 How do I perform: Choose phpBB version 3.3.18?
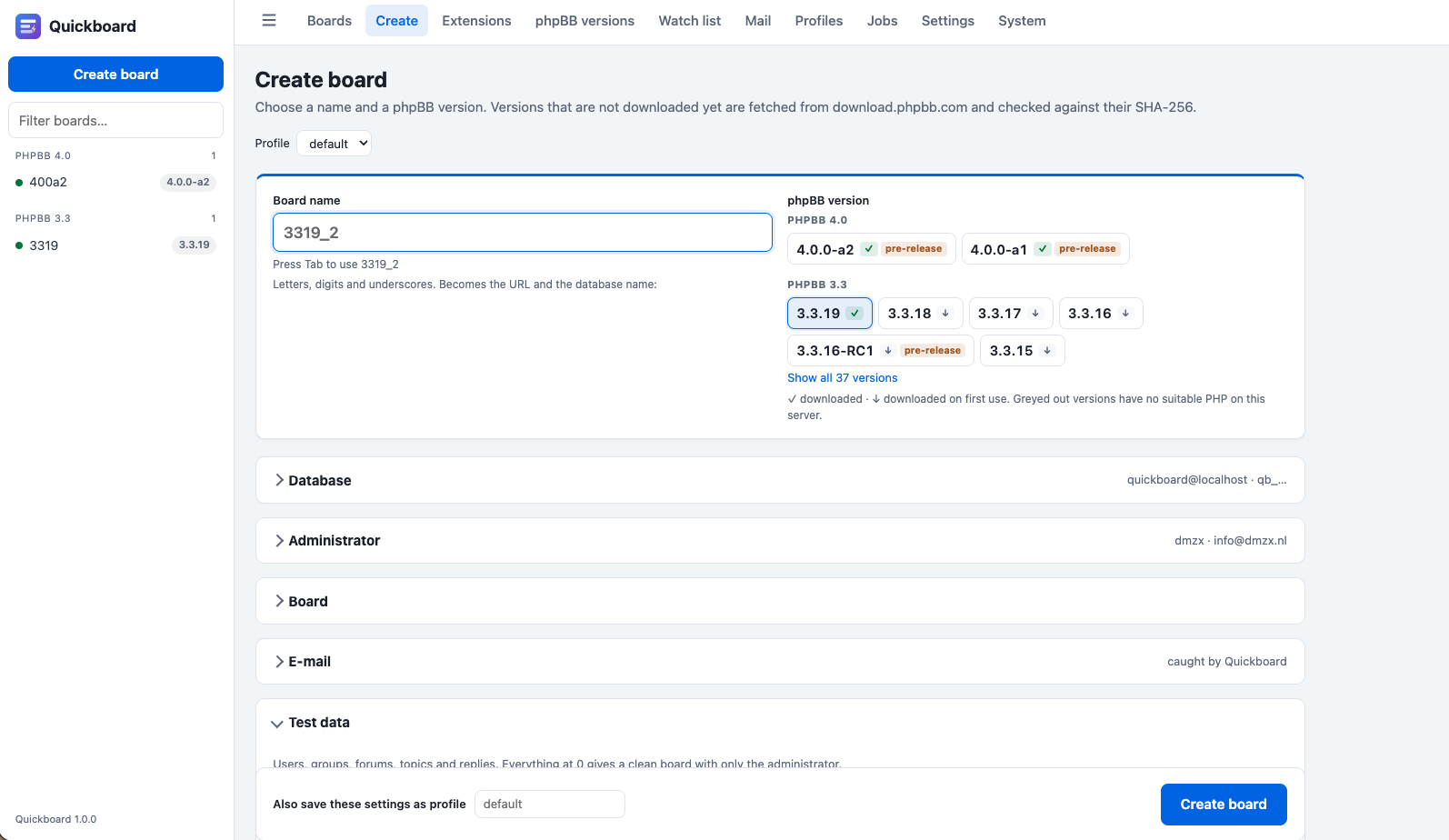(920, 314)
